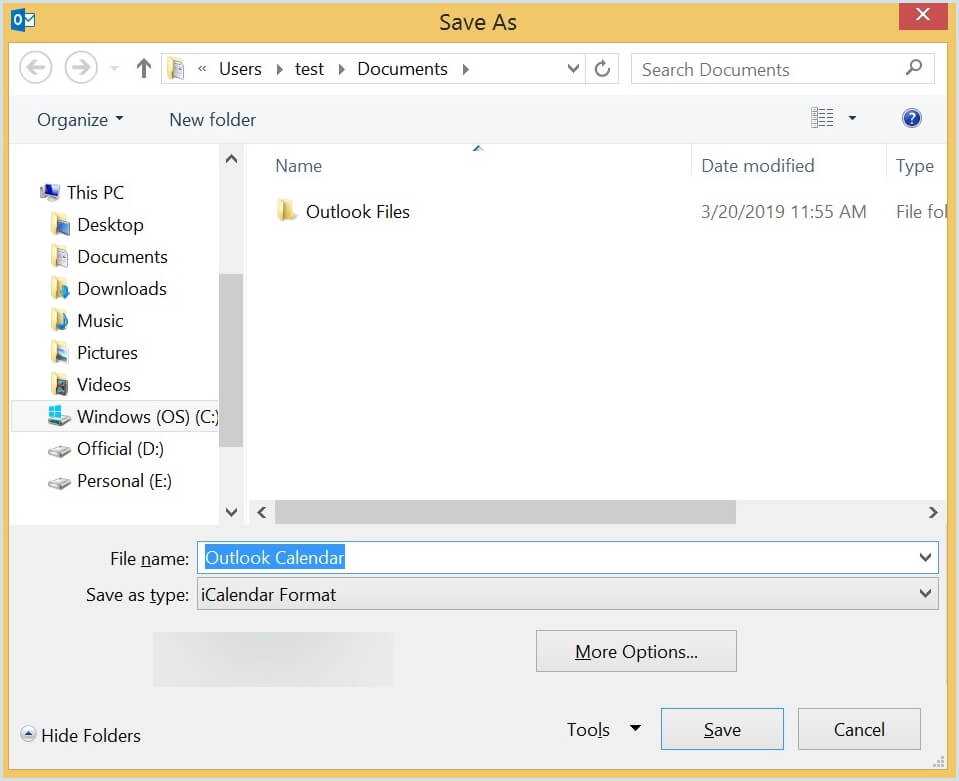Open the Organize dropdown menu
This screenshot has width=959, height=781.
click(x=78, y=119)
